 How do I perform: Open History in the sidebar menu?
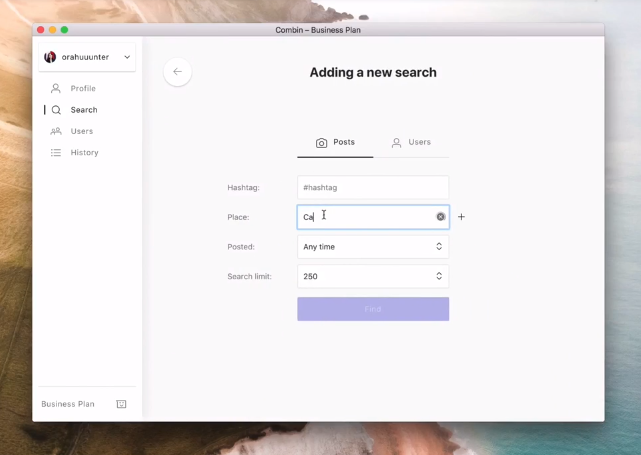click(x=84, y=153)
